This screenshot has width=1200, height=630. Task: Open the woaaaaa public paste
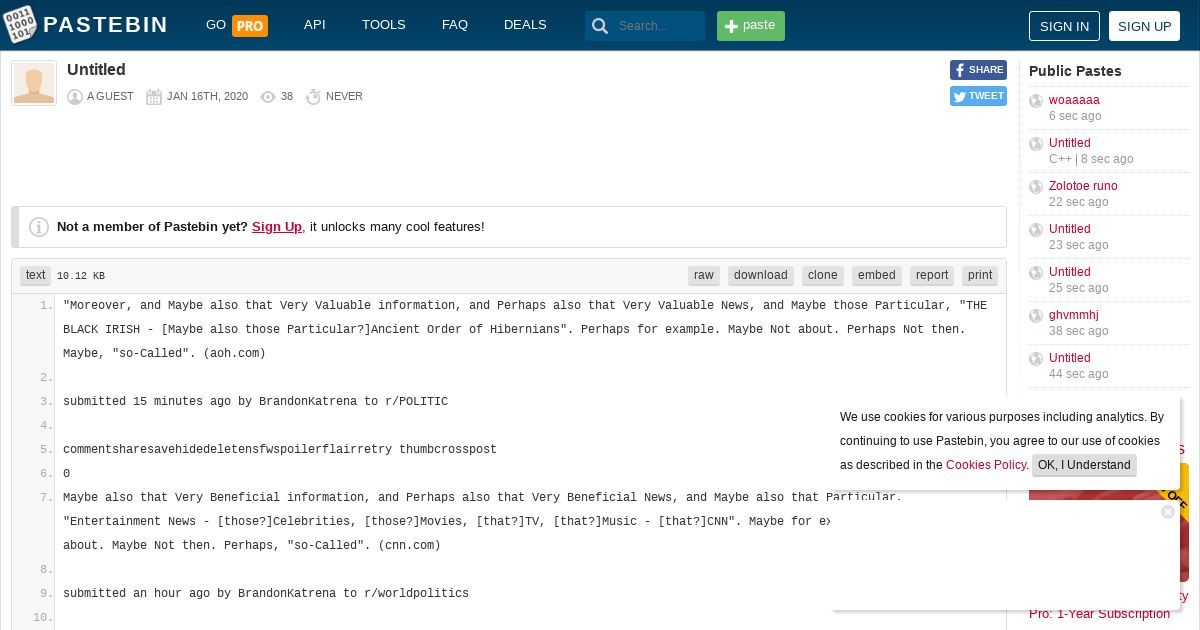(x=1074, y=100)
